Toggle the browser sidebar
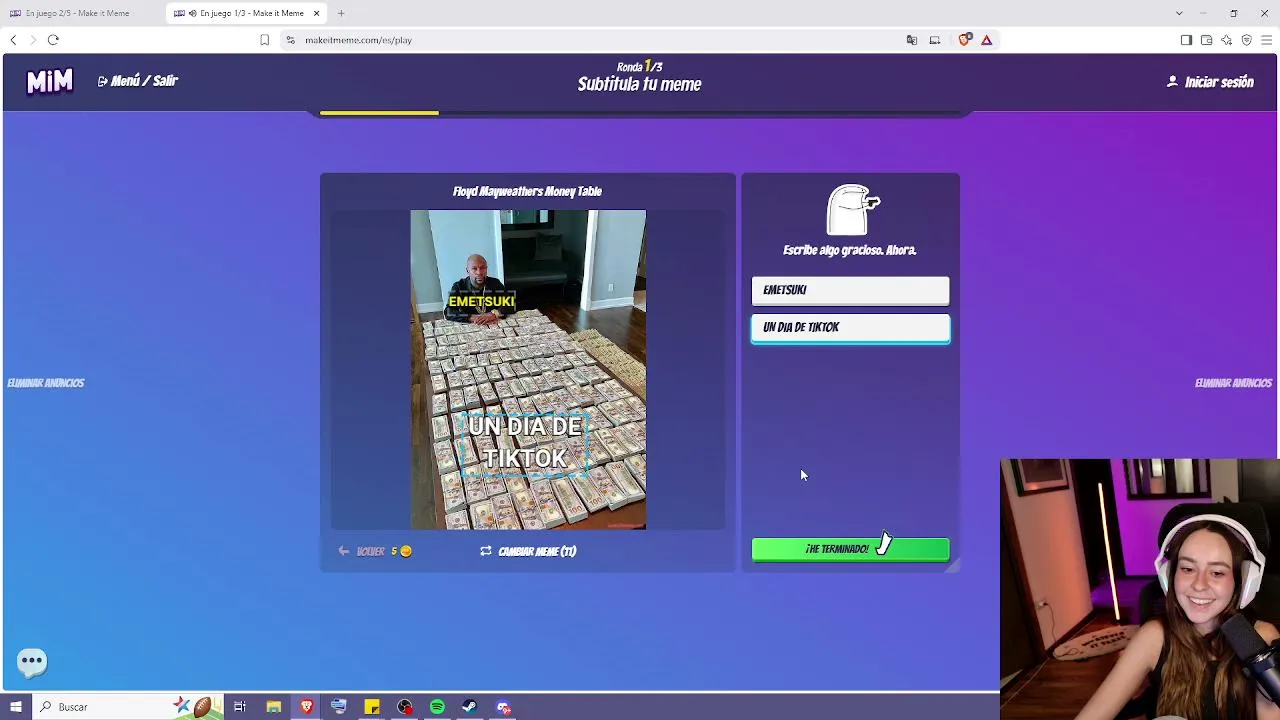 1186,40
